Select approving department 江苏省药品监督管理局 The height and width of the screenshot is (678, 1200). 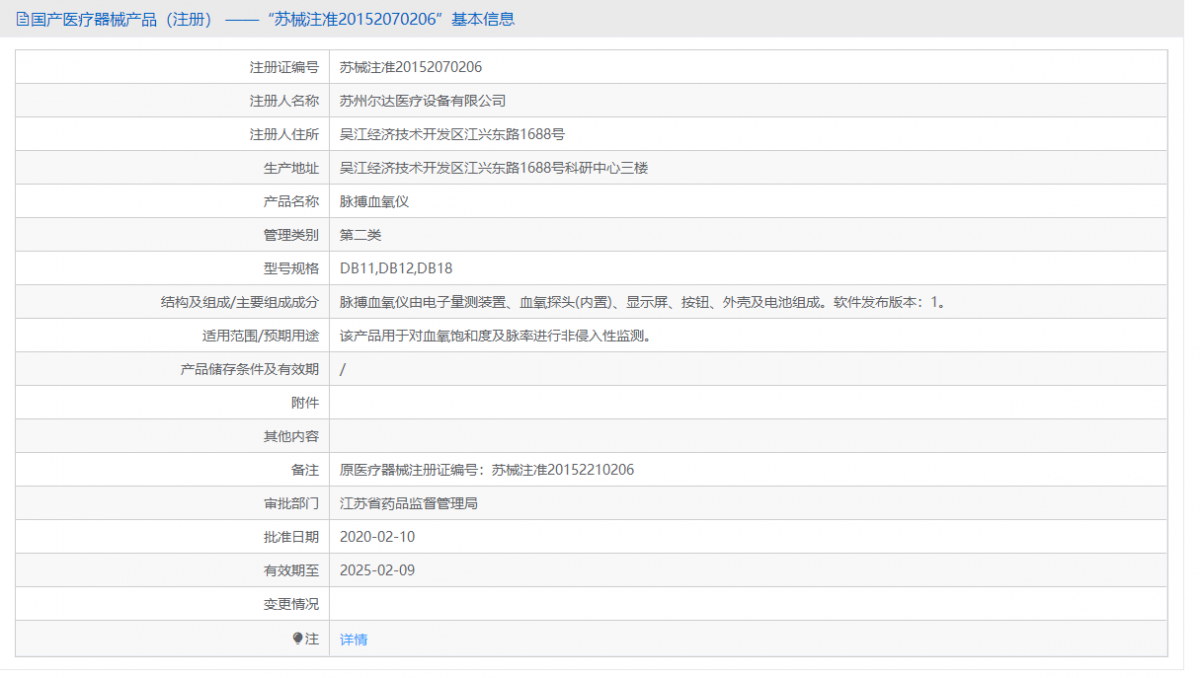(x=409, y=503)
